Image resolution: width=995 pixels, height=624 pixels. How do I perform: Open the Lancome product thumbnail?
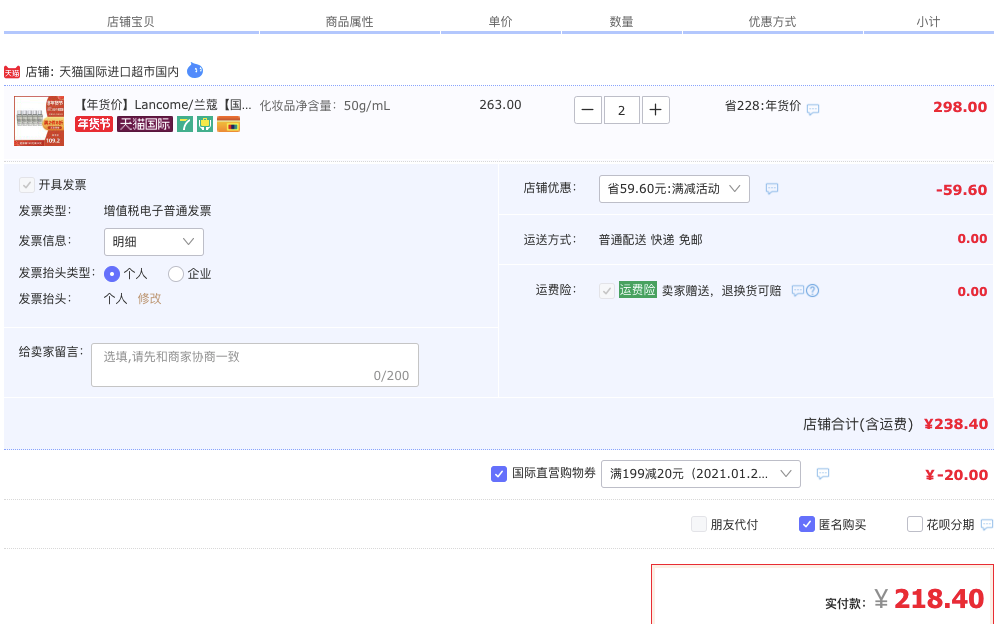39,121
